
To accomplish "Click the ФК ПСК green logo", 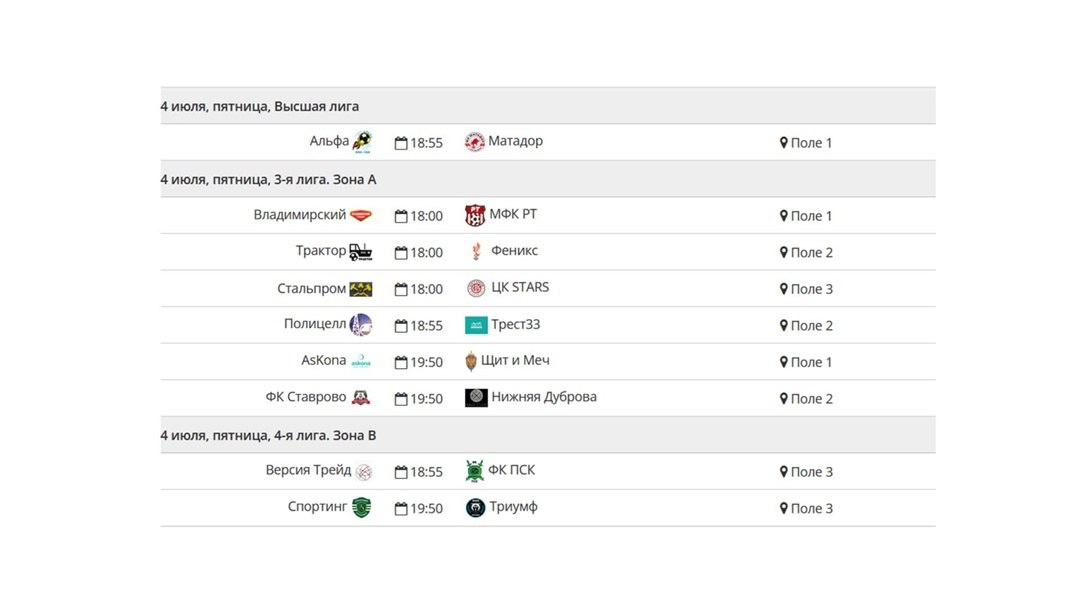I will click(x=475, y=471).
